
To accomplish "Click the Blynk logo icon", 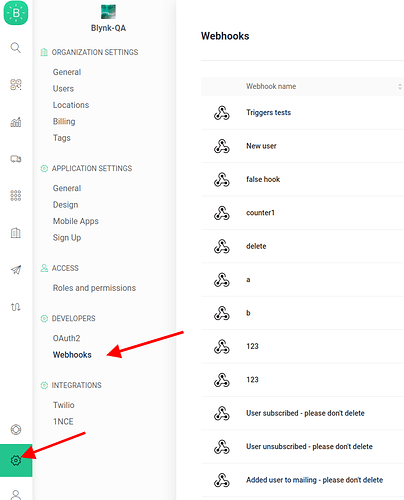I will point(16,13).
